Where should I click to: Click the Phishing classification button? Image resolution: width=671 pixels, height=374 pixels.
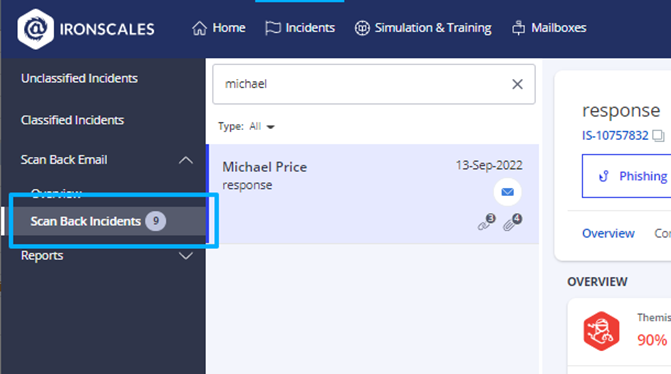(626, 176)
